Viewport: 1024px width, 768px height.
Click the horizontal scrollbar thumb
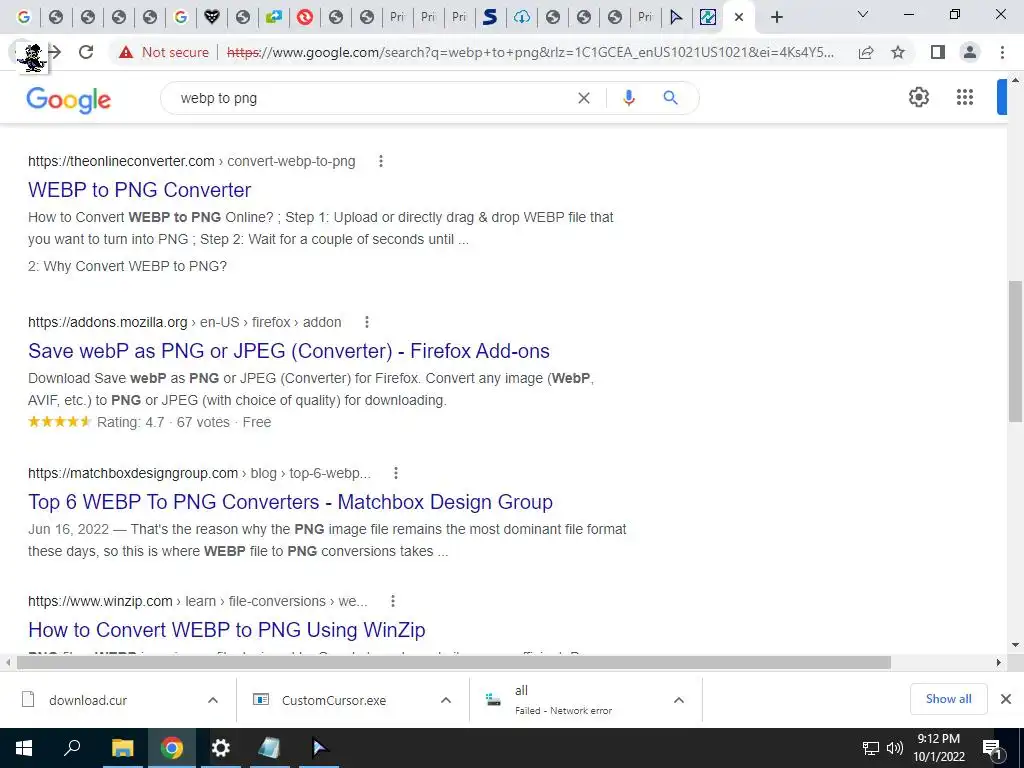tap(454, 662)
